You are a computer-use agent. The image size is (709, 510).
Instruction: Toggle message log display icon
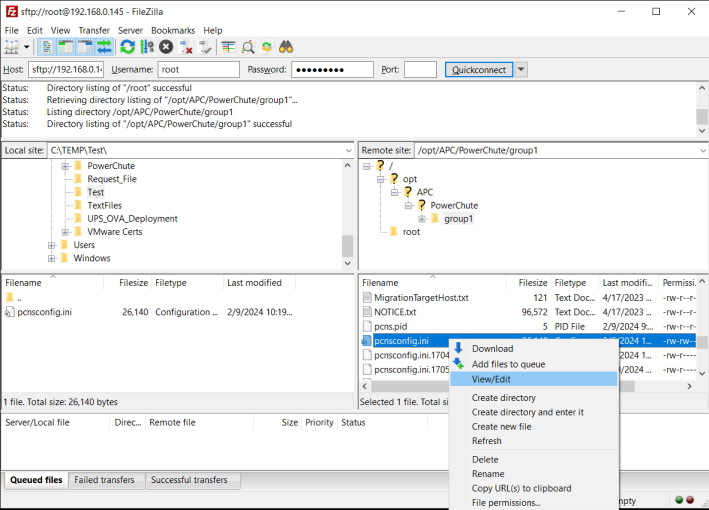coord(47,47)
